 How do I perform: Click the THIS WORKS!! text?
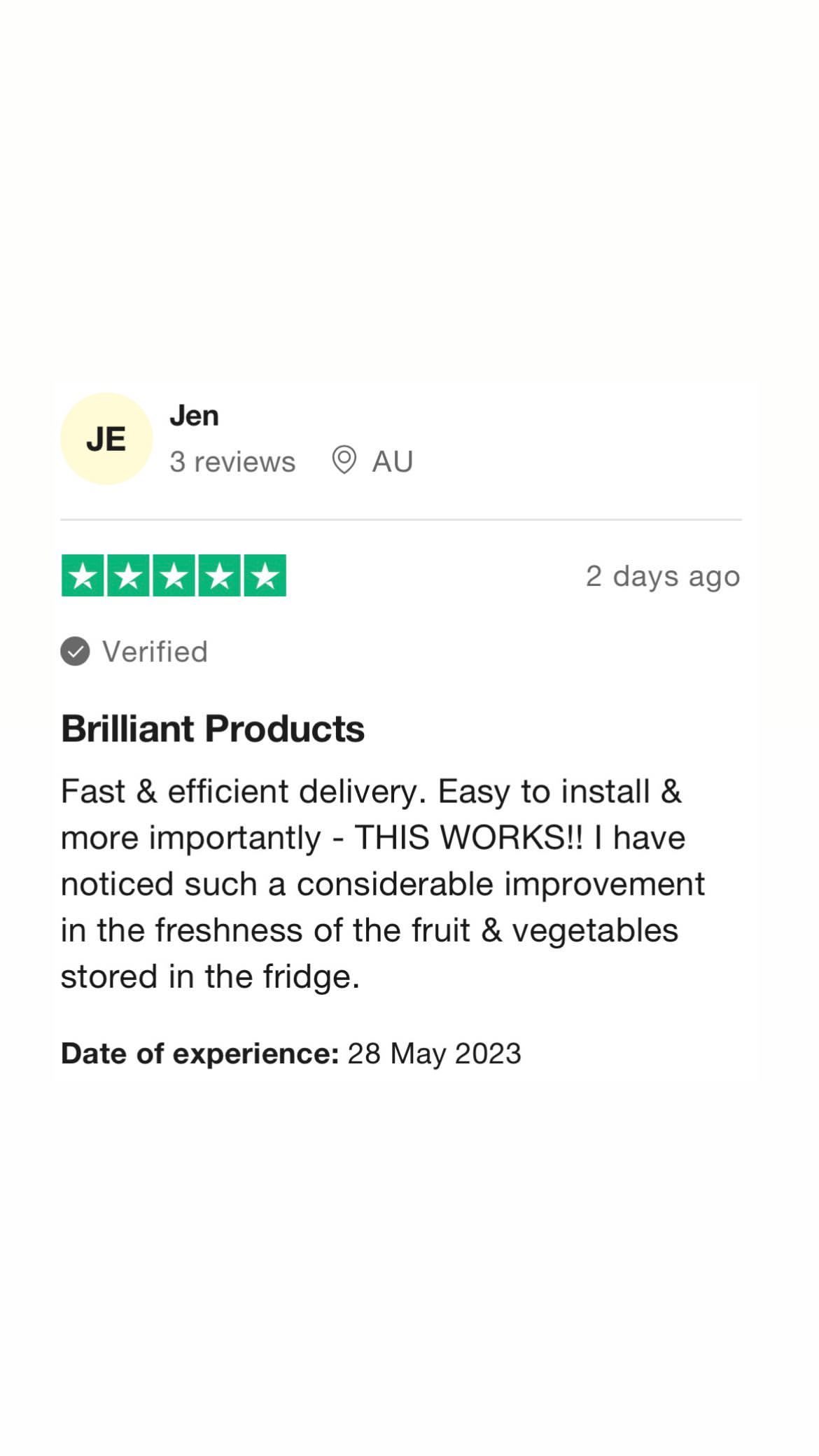[x=468, y=838]
